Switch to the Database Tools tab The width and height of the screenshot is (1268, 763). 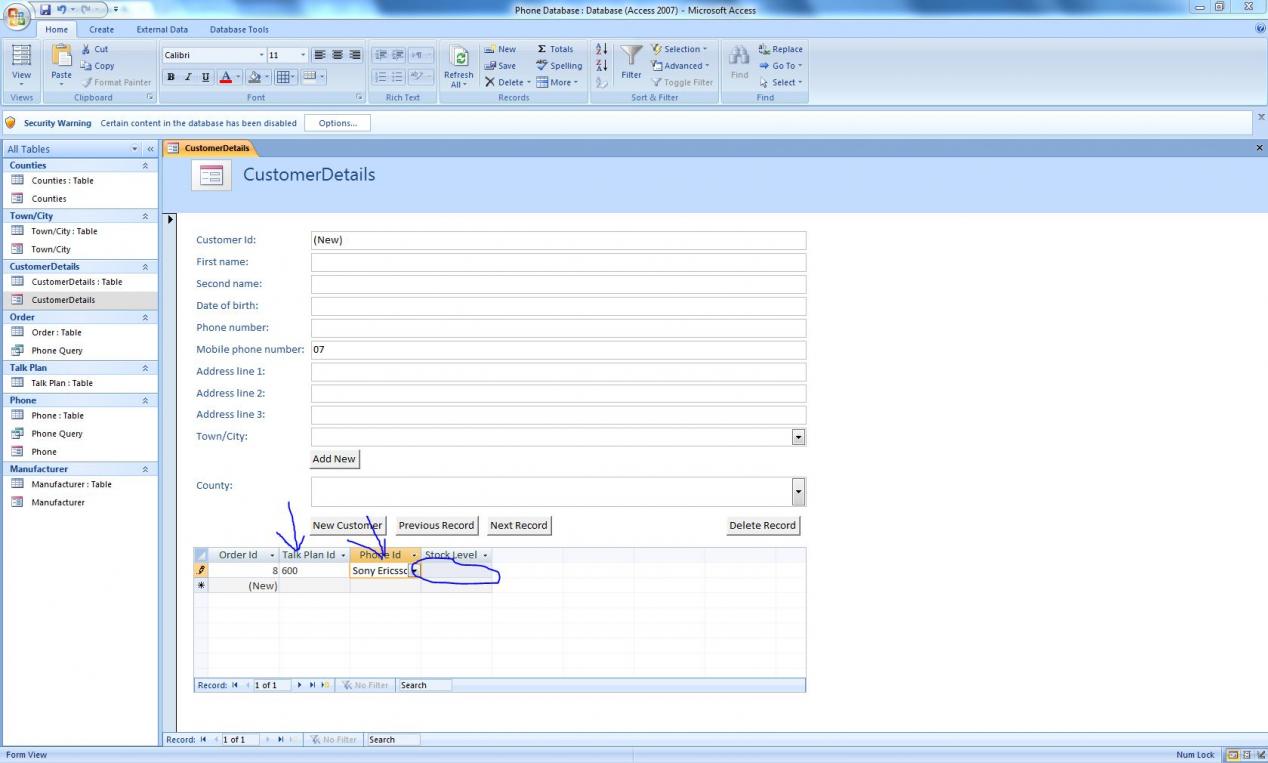click(239, 30)
